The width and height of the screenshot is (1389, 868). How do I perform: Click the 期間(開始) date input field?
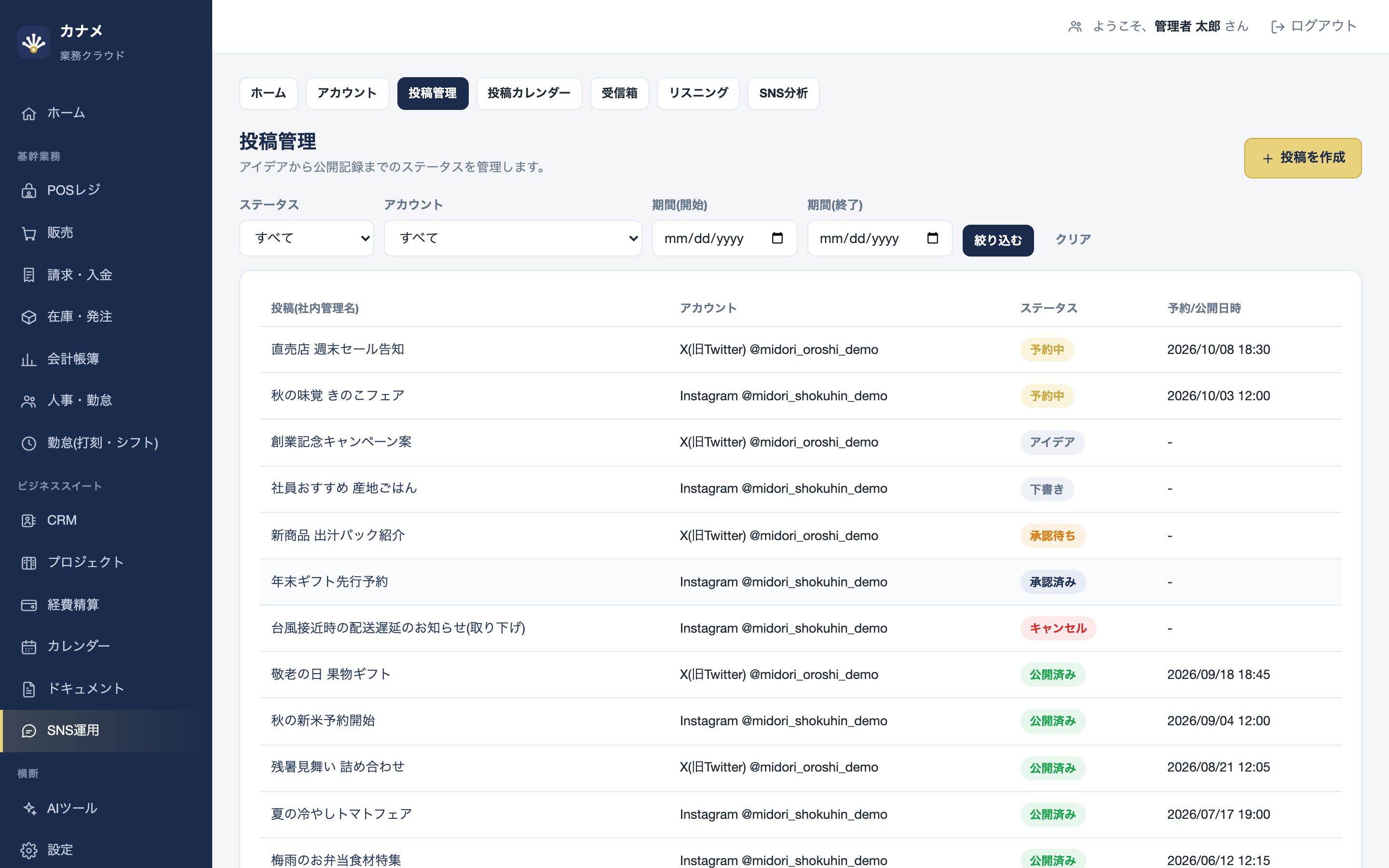(x=724, y=238)
